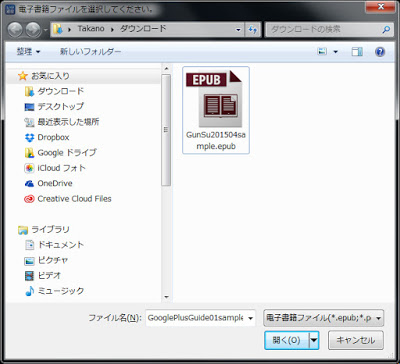
Task: Open the recent locations arrow beside the Forward button
Action: click(46, 30)
